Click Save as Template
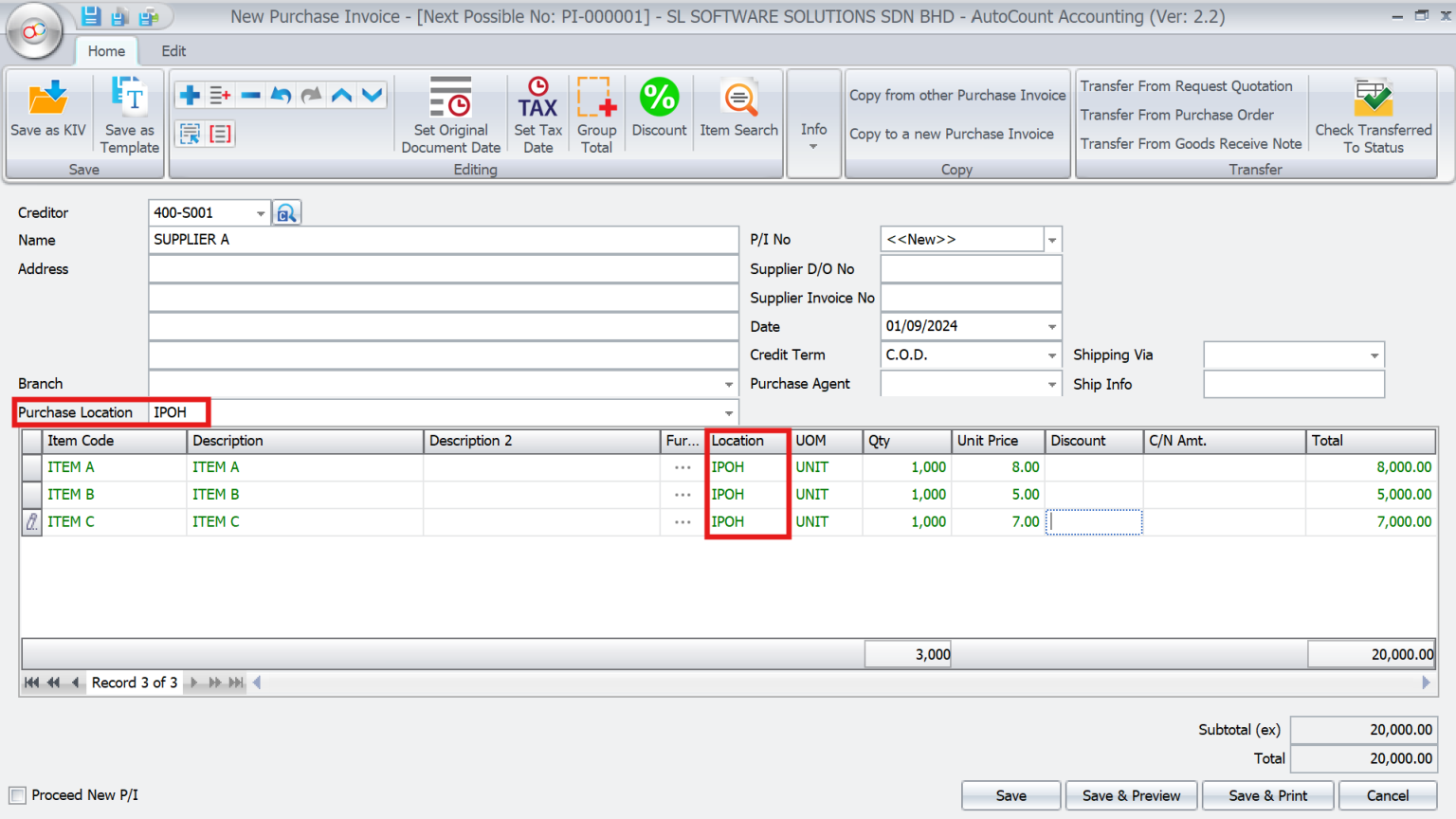1456x819 pixels. point(129,112)
